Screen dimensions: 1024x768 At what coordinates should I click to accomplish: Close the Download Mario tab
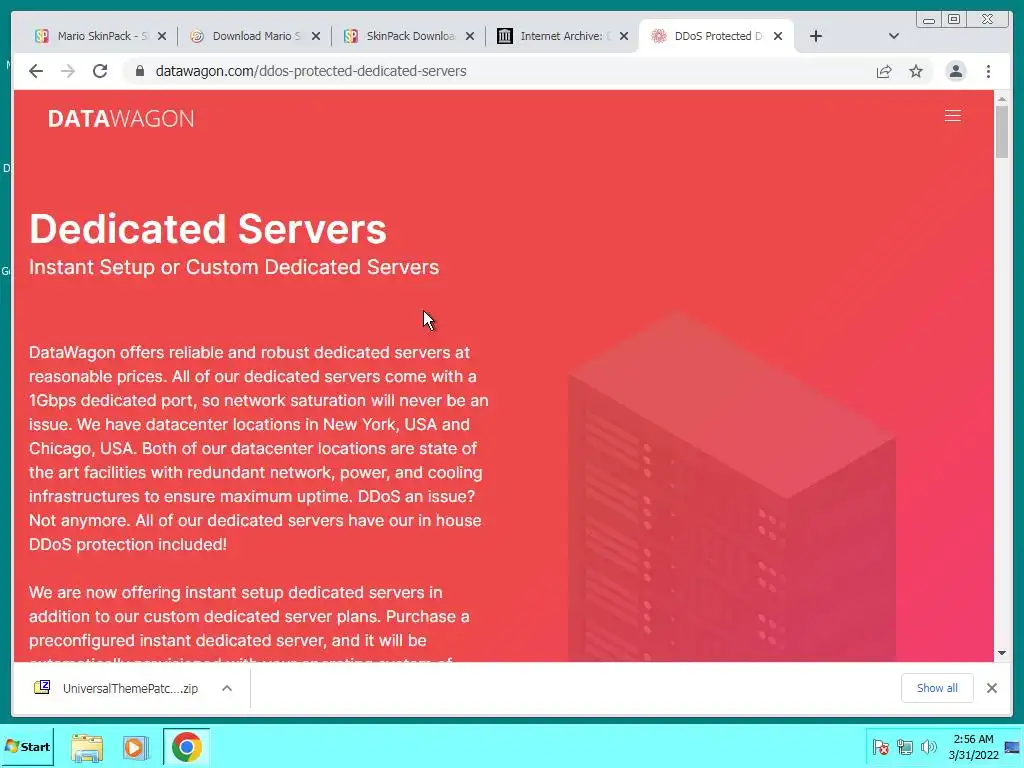(316, 36)
